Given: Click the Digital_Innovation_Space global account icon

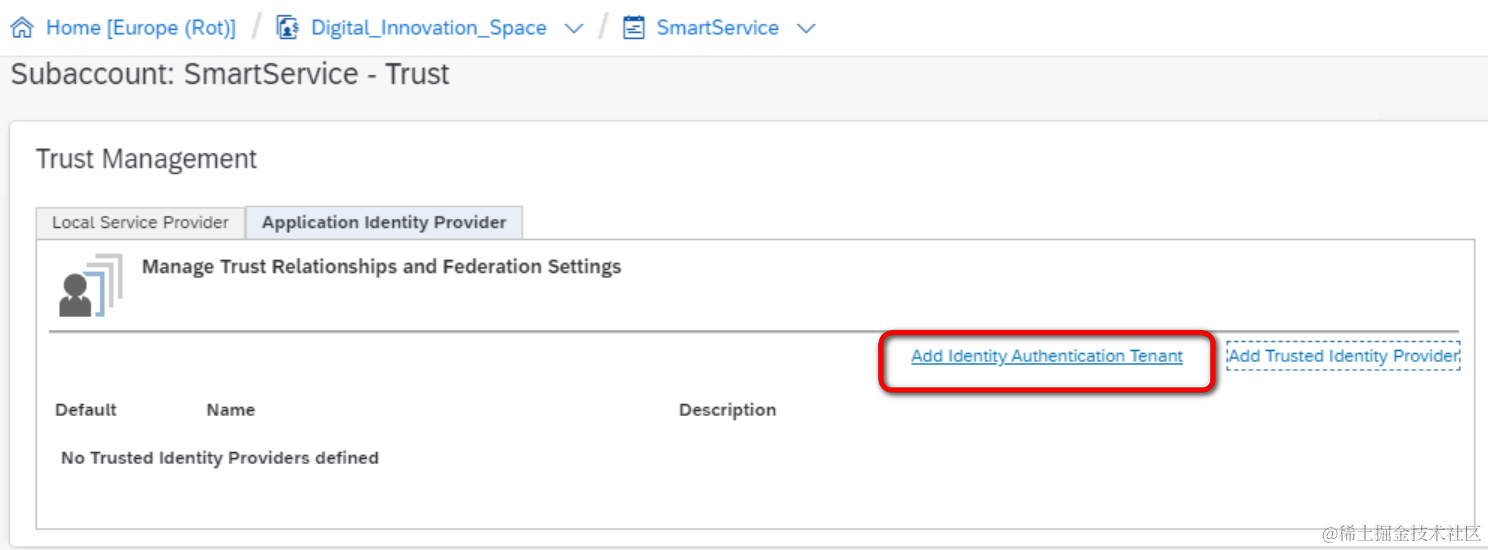Looking at the screenshot, I should coord(288,28).
